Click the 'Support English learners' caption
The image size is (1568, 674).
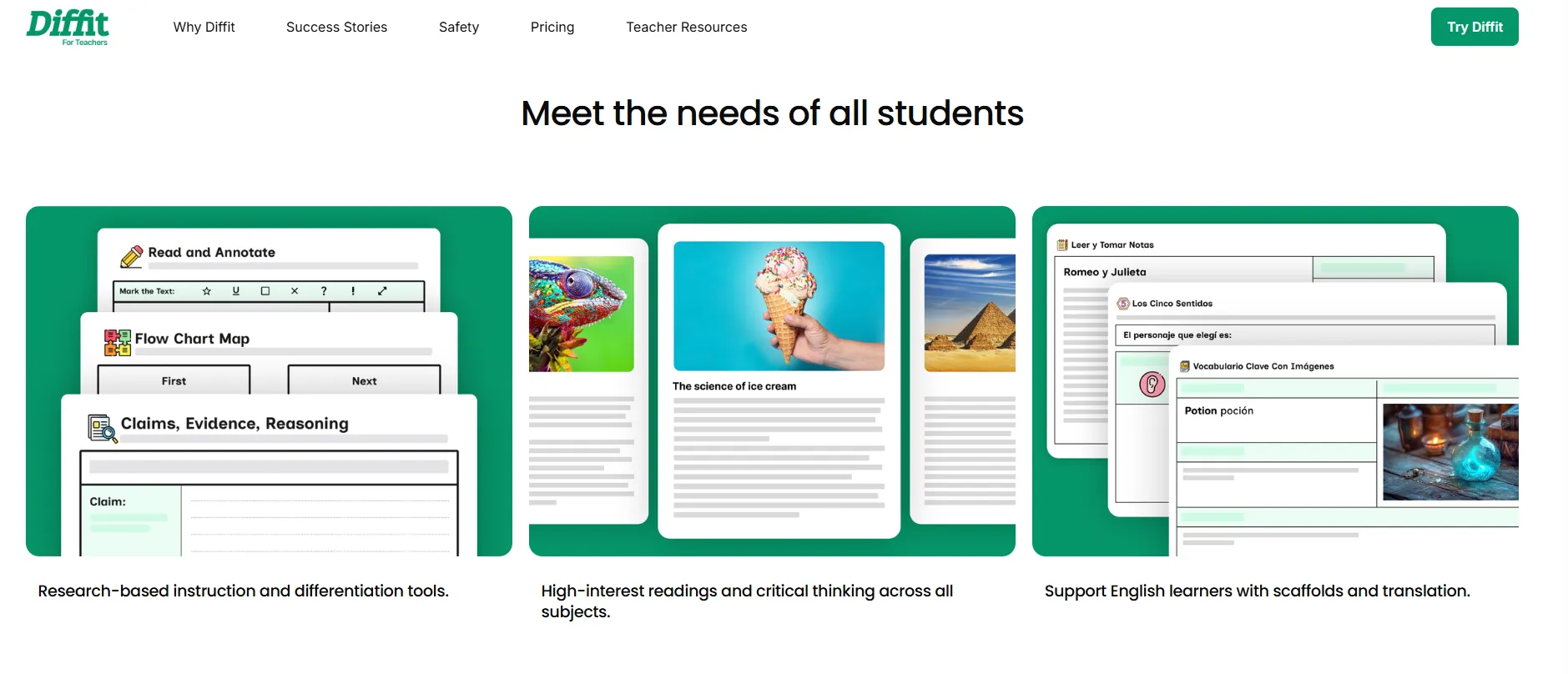pyautogui.click(x=1258, y=591)
